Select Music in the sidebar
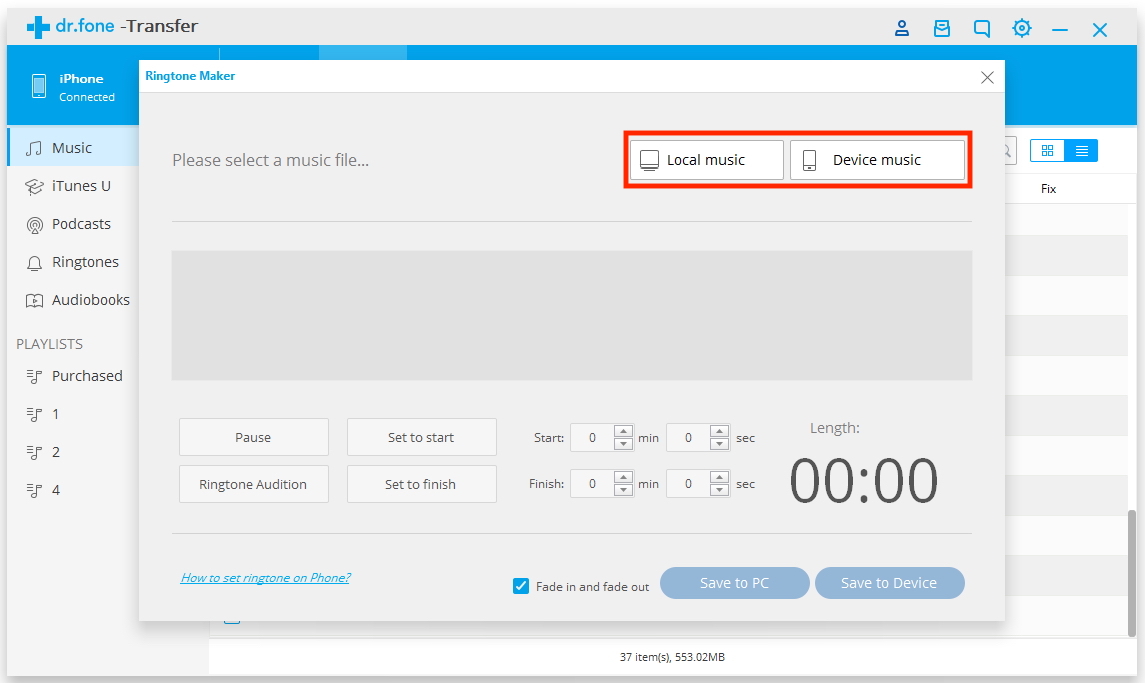 tap(73, 148)
